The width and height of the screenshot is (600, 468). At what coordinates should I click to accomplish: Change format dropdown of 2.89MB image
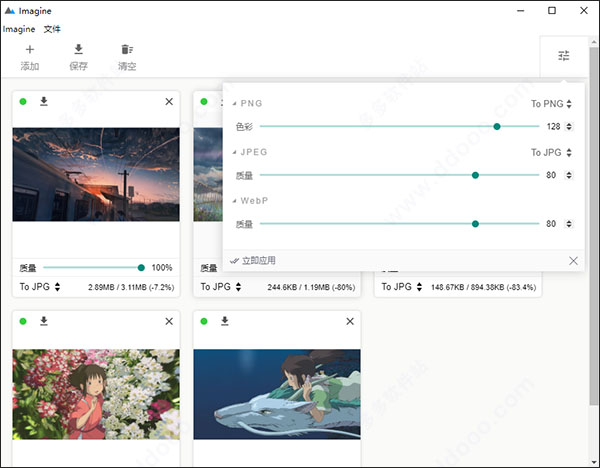coord(40,287)
